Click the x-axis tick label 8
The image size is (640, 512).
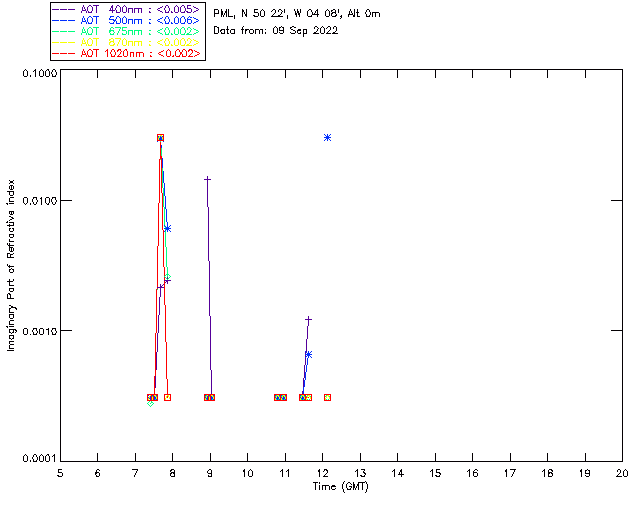173,473
